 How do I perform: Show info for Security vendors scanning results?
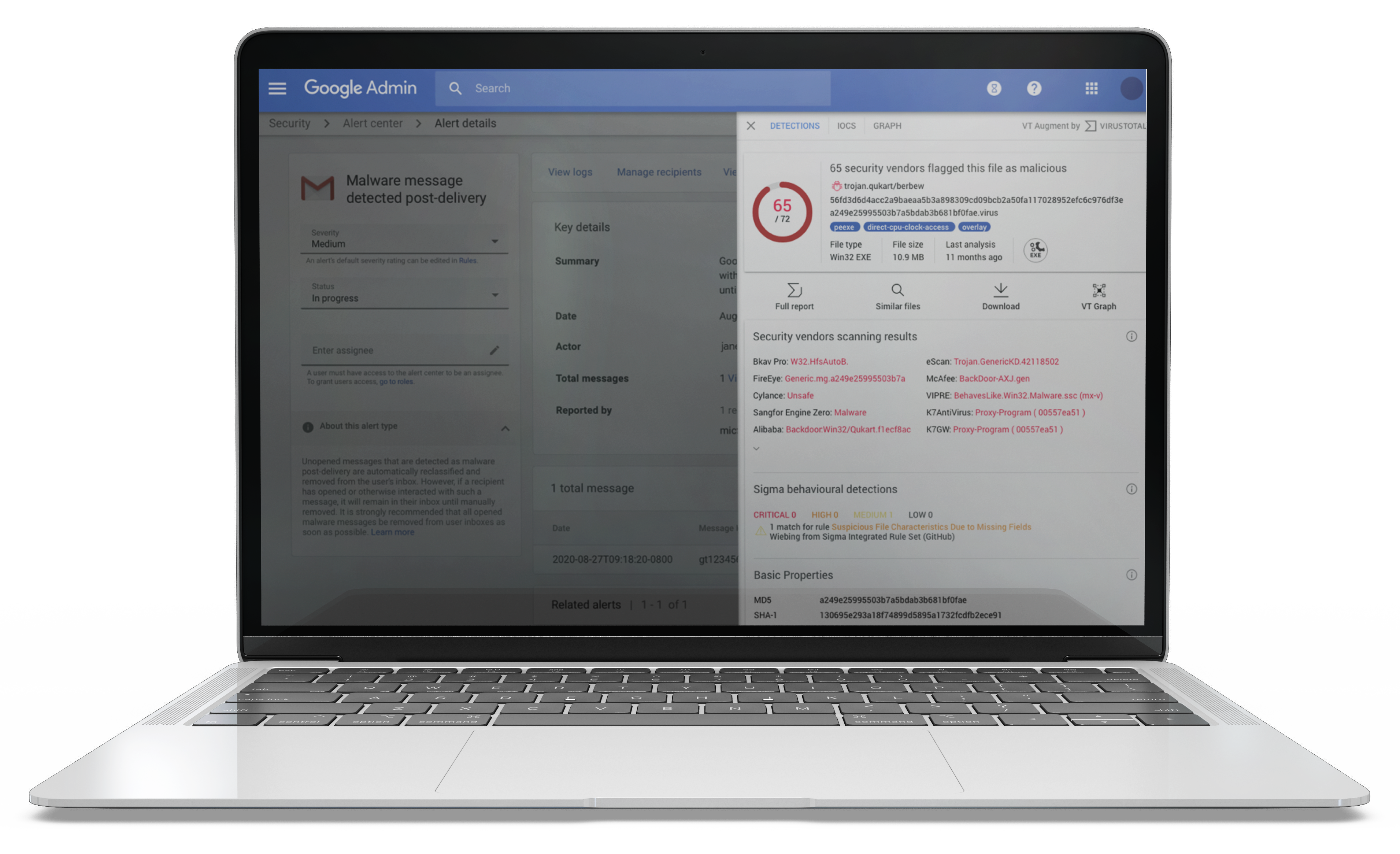[x=1131, y=336]
